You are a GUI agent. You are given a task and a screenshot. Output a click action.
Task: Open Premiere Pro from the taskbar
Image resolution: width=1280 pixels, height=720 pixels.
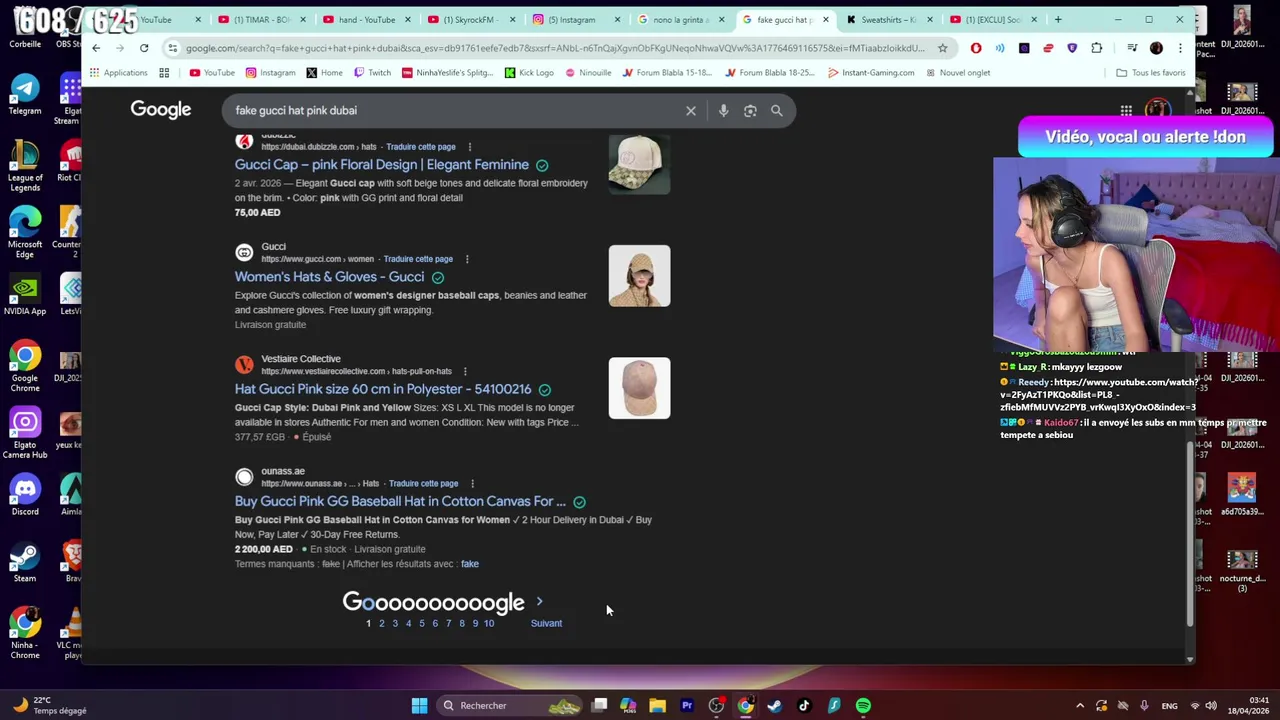[687, 706]
